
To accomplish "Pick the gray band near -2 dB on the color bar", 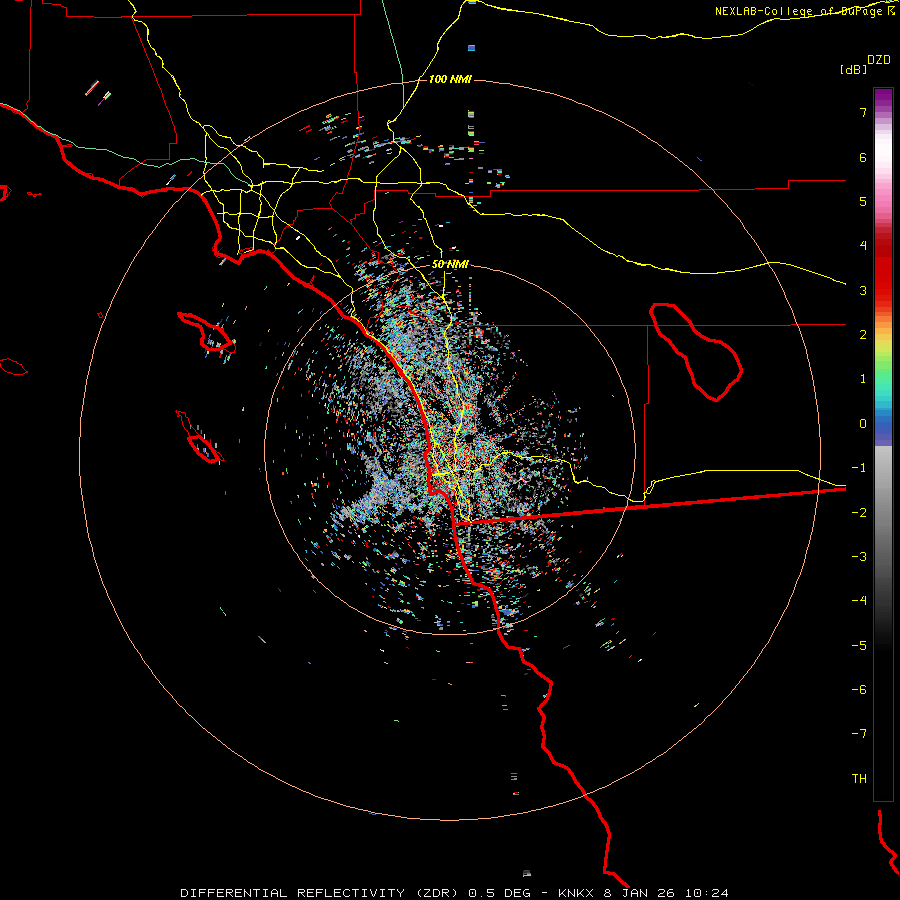I will 883,511.
